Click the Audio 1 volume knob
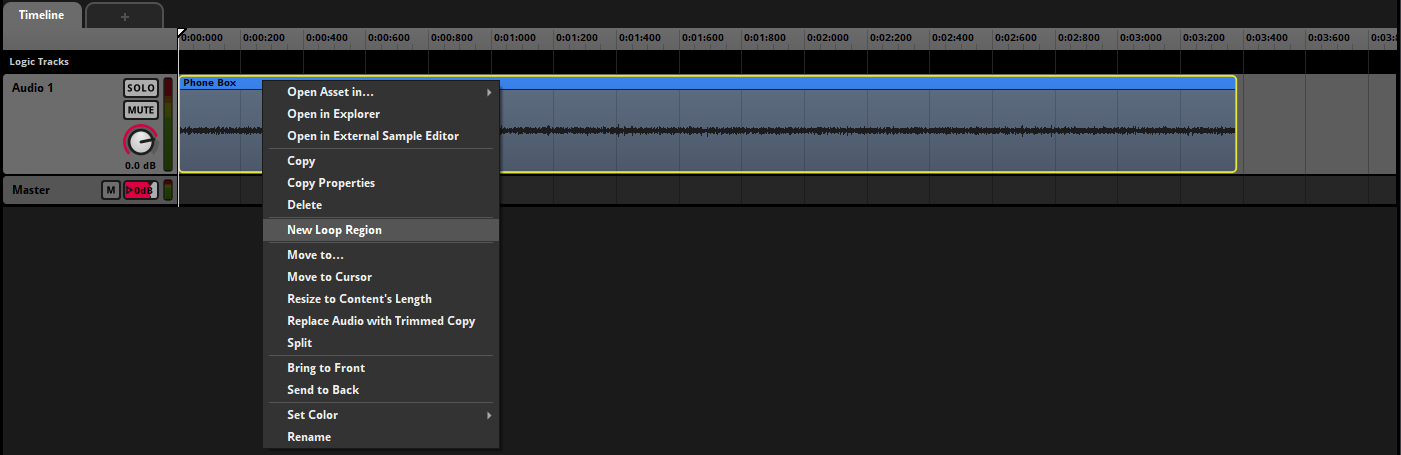Viewport: 1401px width, 455px height. [x=141, y=142]
